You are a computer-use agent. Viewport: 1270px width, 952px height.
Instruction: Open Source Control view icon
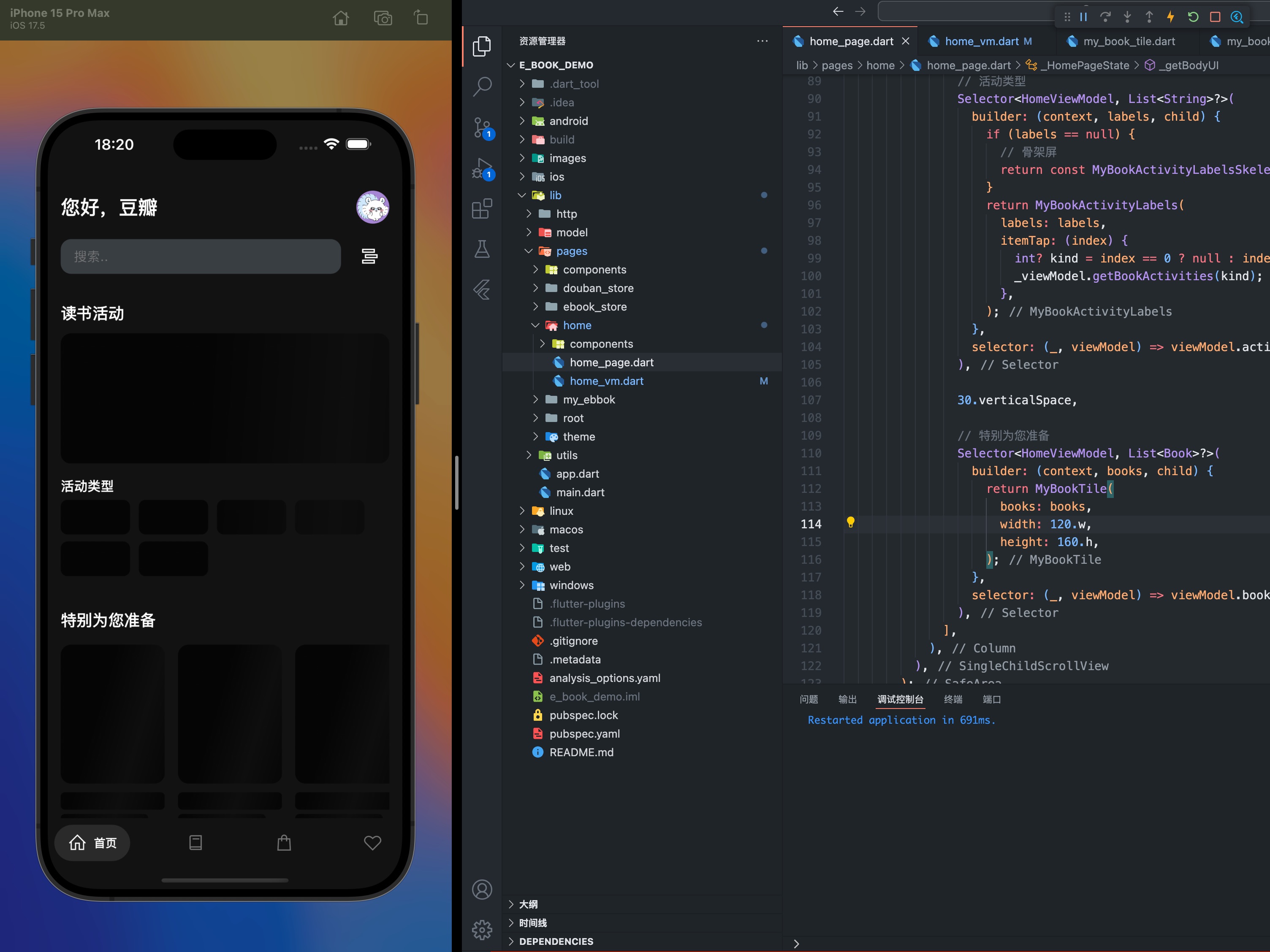coord(482,127)
